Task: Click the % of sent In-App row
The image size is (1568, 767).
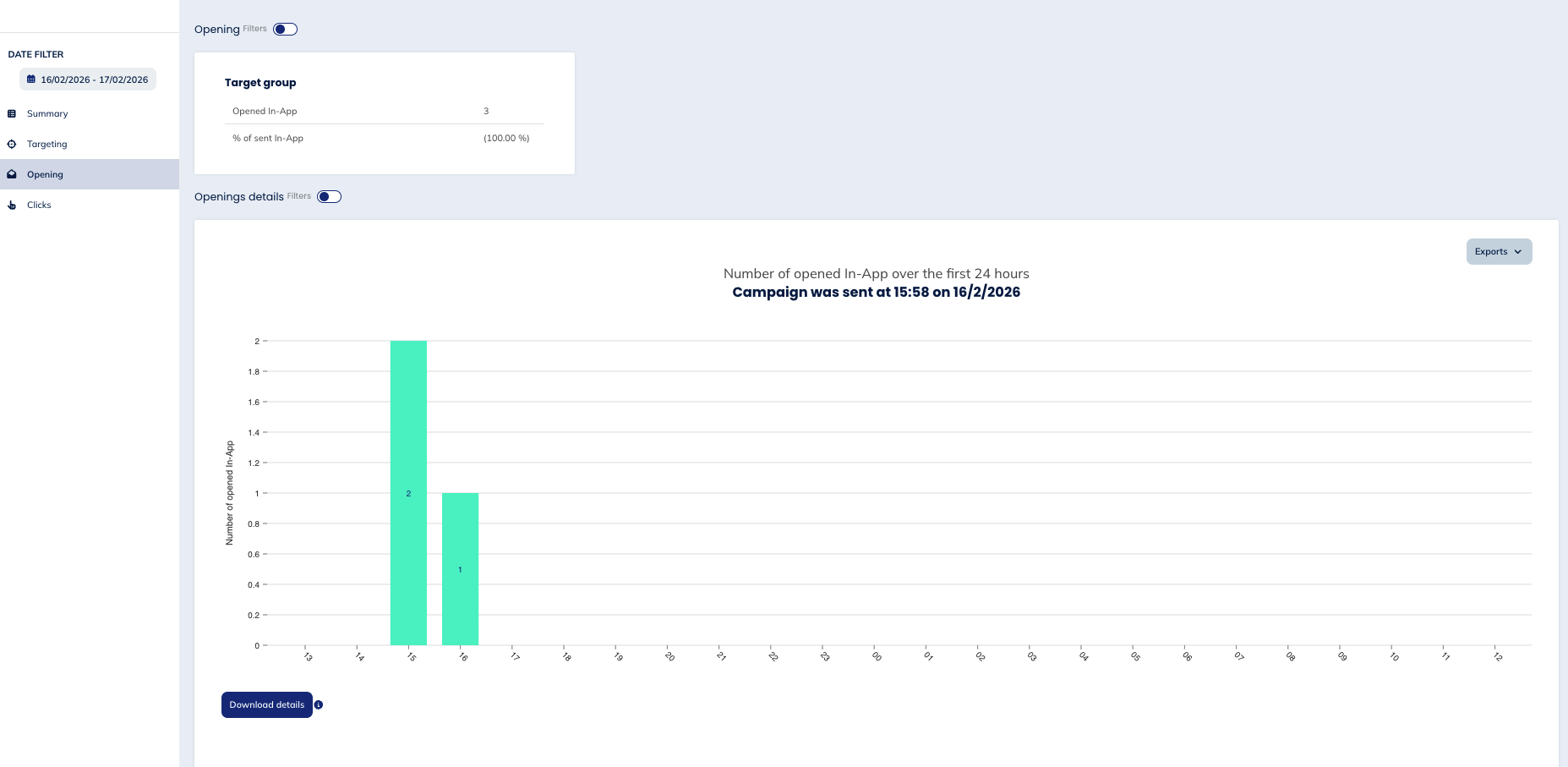Action: click(384, 138)
